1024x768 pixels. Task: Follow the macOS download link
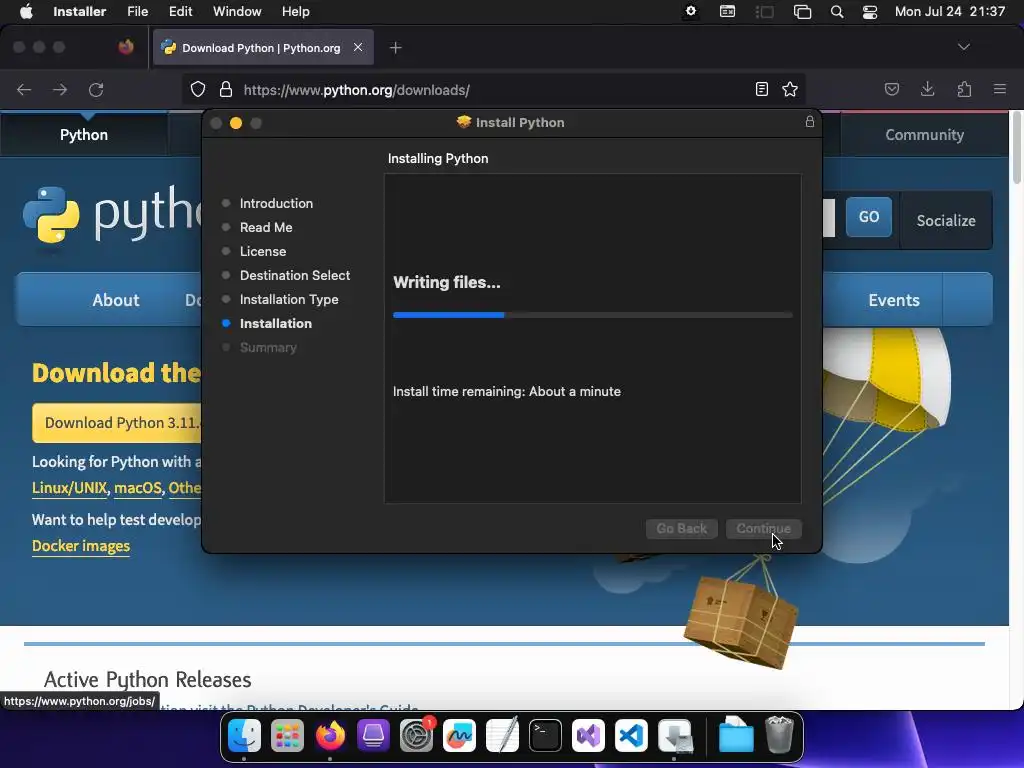(138, 488)
